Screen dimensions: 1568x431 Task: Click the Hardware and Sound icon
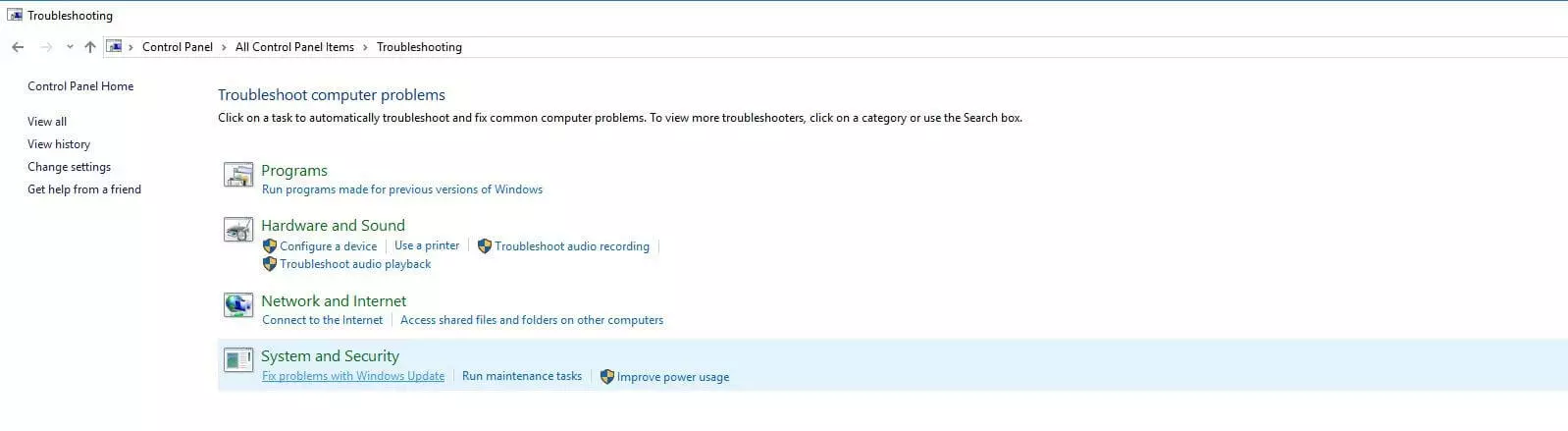(x=238, y=231)
